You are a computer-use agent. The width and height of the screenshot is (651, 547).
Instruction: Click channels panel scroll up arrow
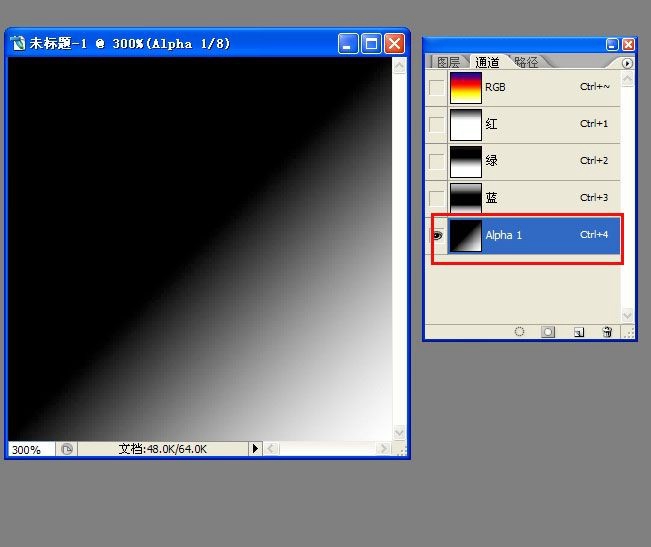coord(627,78)
